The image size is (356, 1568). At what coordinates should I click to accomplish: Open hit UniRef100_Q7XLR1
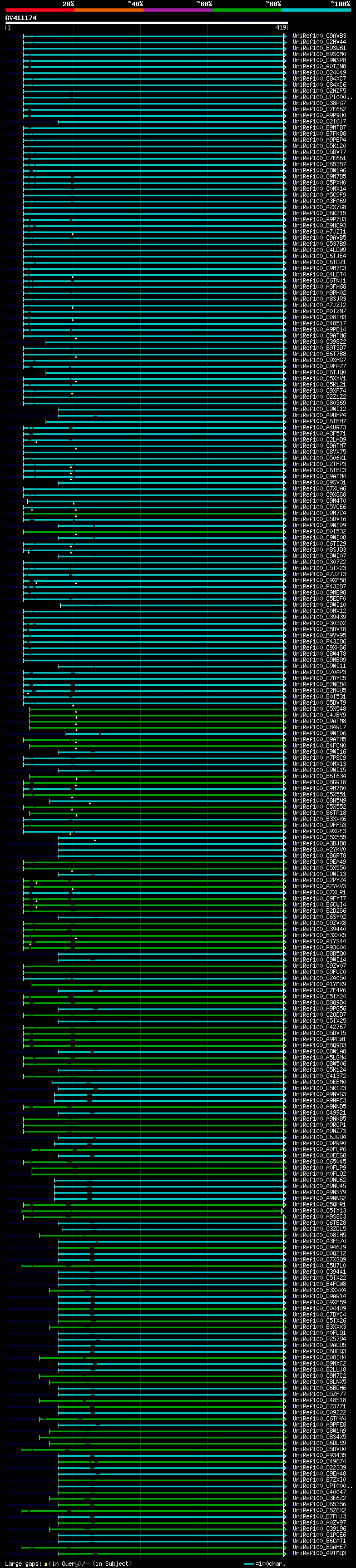point(319,892)
